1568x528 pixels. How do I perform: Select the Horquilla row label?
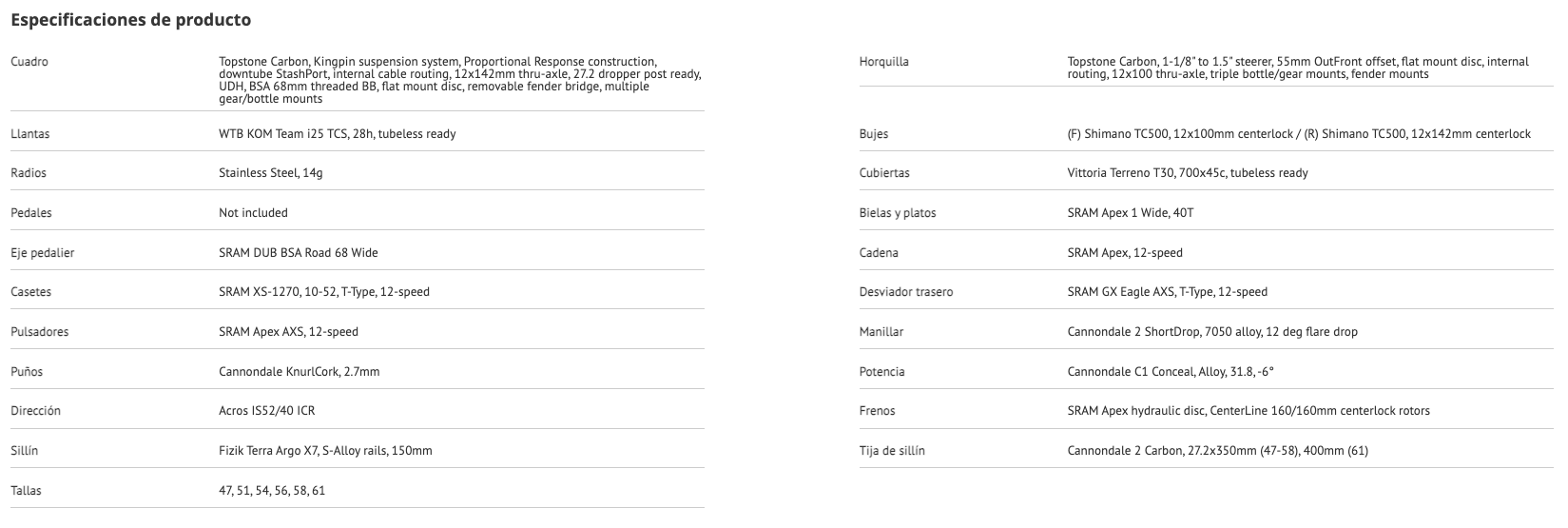click(883, 62)
